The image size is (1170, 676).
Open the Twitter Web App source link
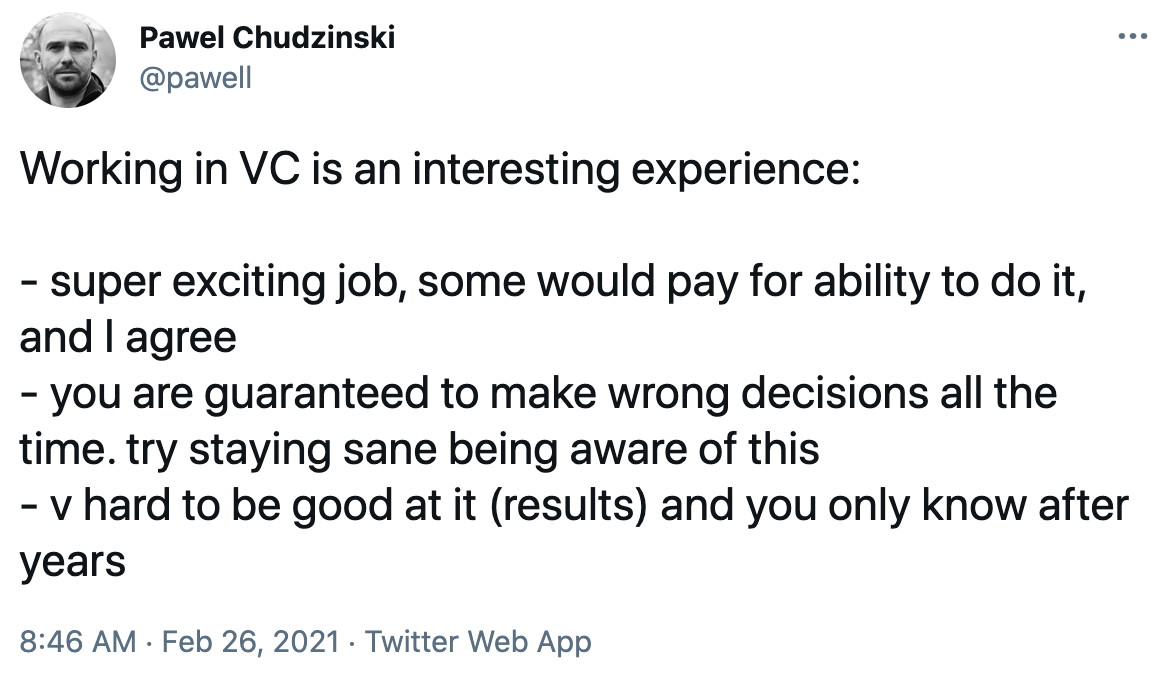(x=478, y=642)
